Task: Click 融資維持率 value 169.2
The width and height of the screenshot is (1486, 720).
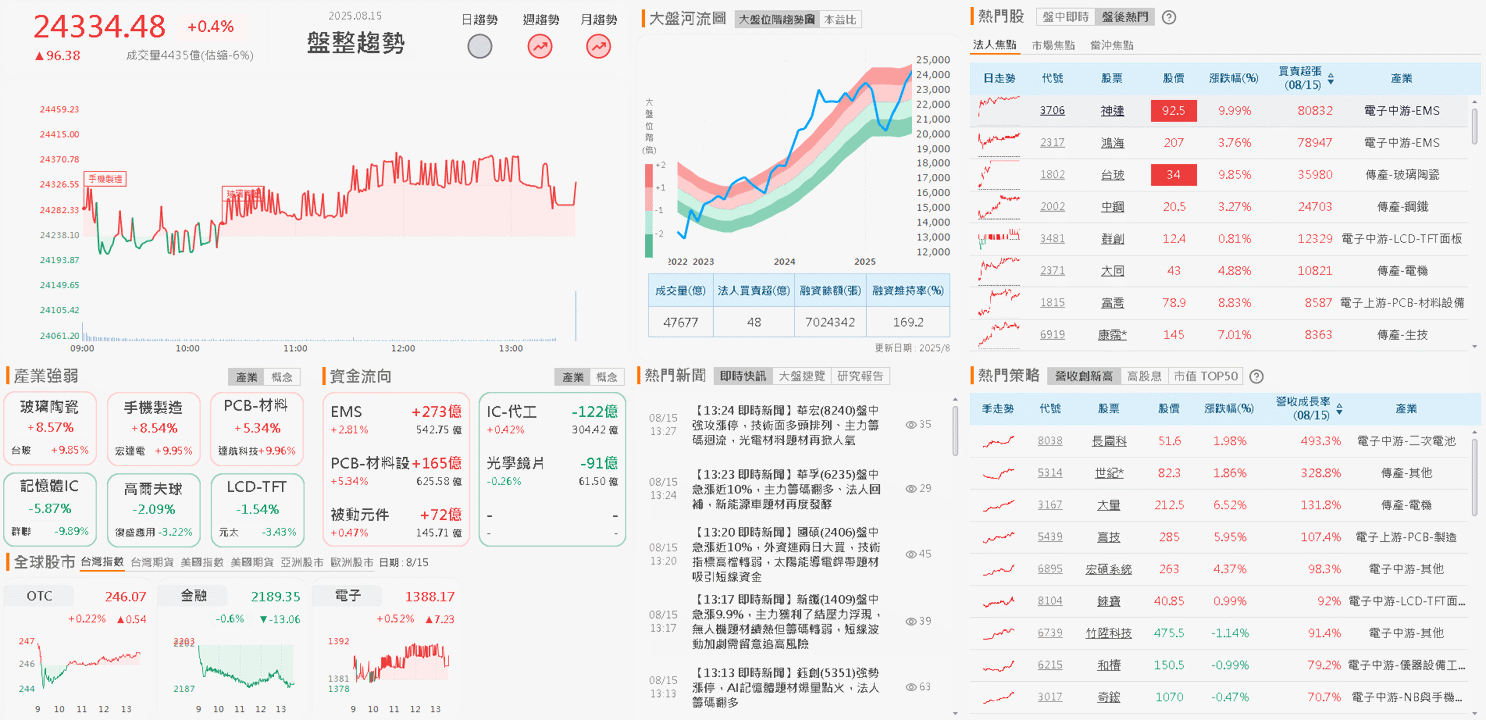Action: (x=908, y=323)
